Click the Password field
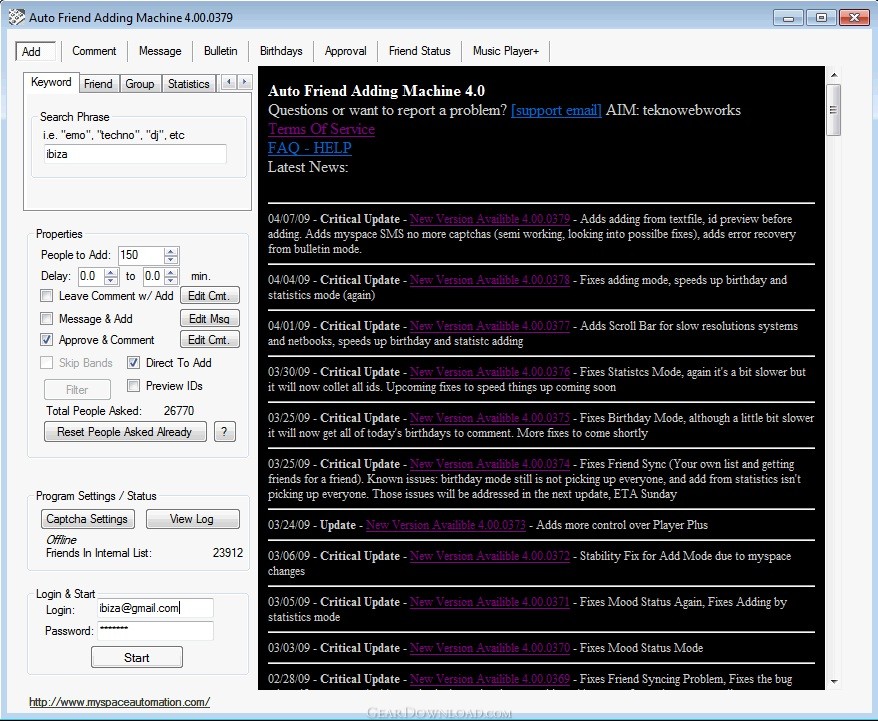The height and width of the screenshot is (721, 878). 155,630
